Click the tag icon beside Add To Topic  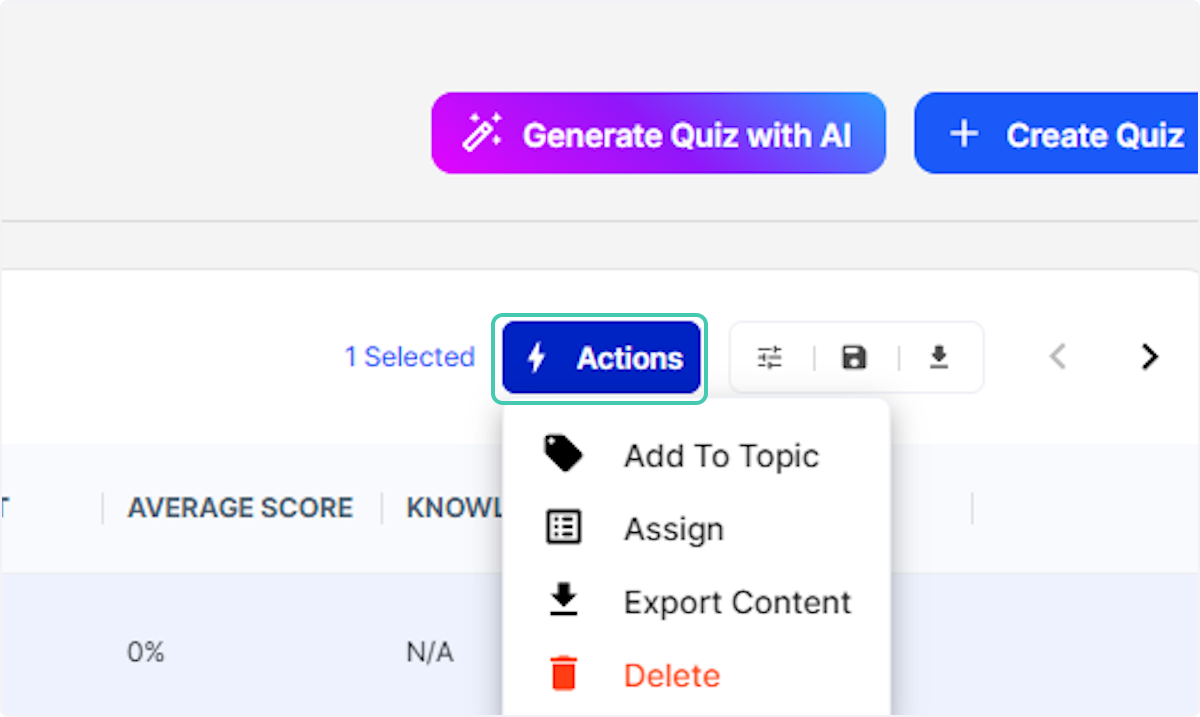[x=563, y=453]
